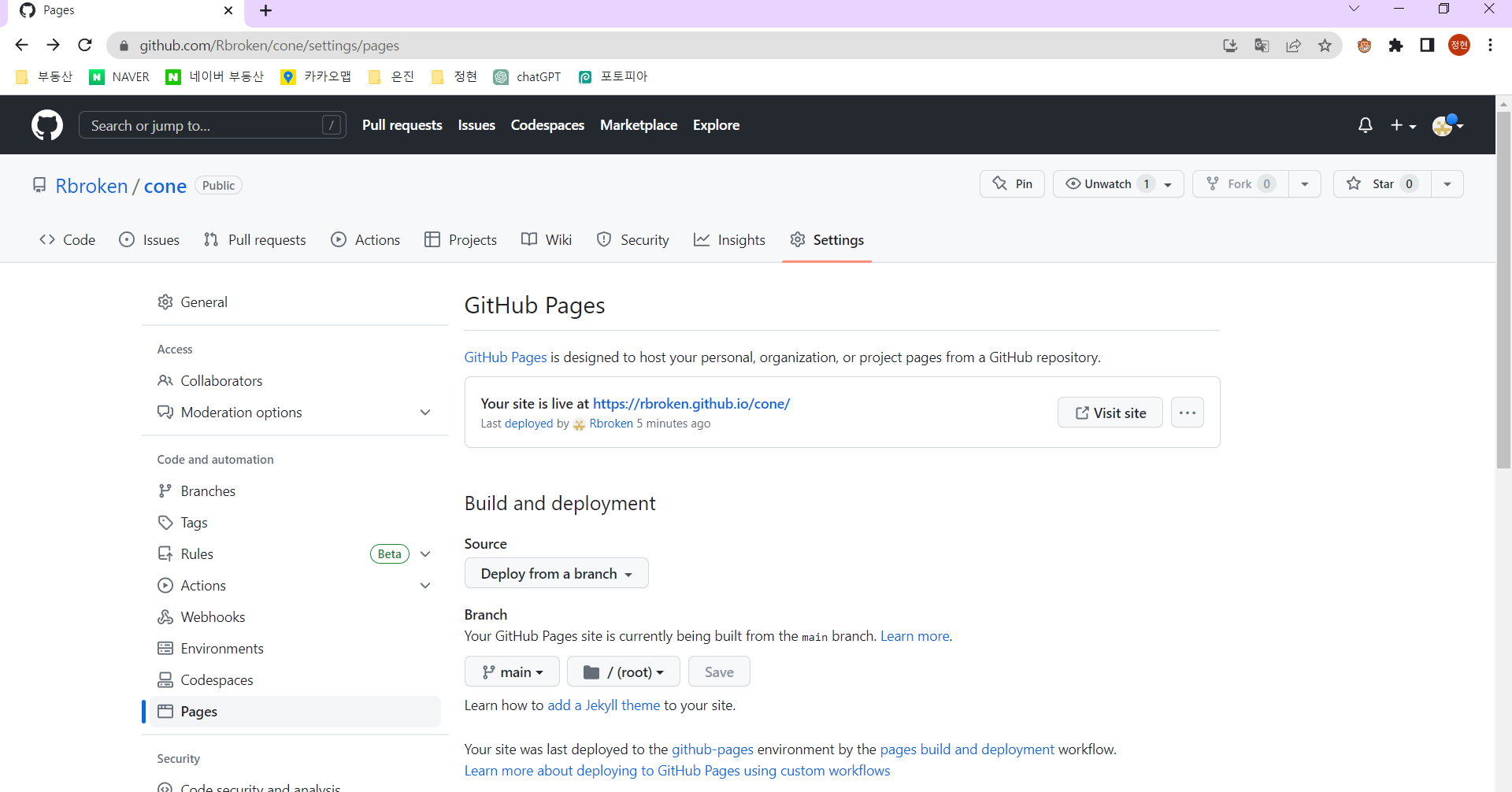Image resolution: width=1512 pixels, height=792 pixels.
Task: Click the translate page icon
Action: (1262, 46)
